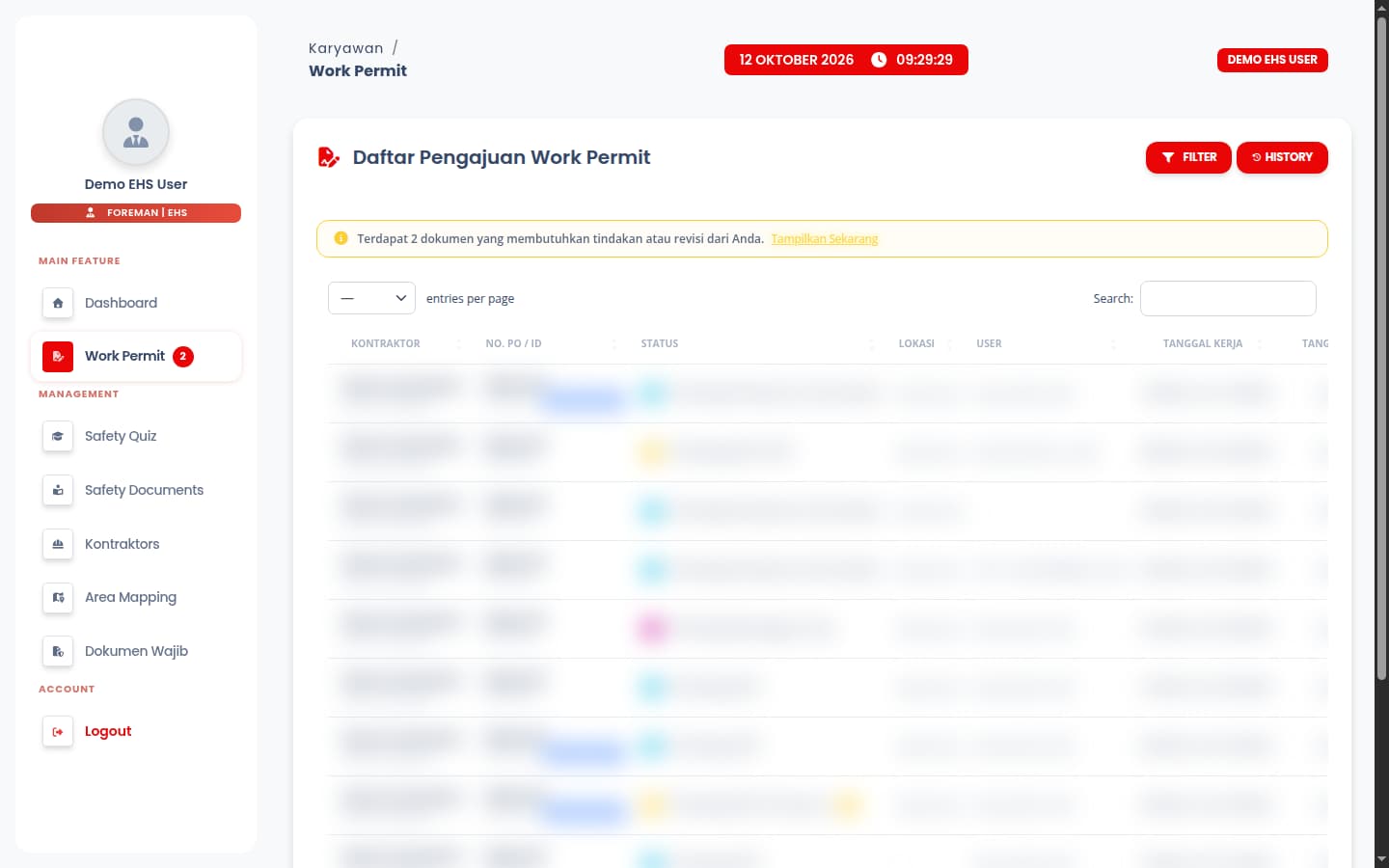Open the Dokumen Wajib menu
Viewport: 1389px width, 868px height.
(136, 651)
